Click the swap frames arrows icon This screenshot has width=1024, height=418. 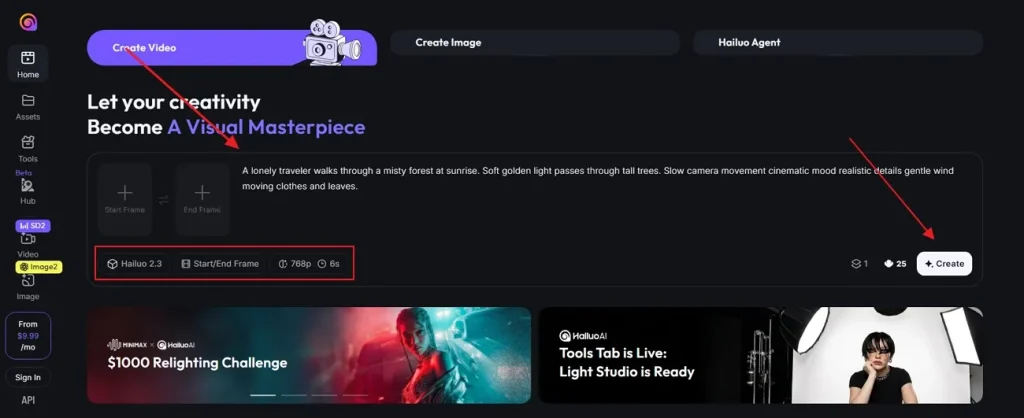tap(164, 200)
